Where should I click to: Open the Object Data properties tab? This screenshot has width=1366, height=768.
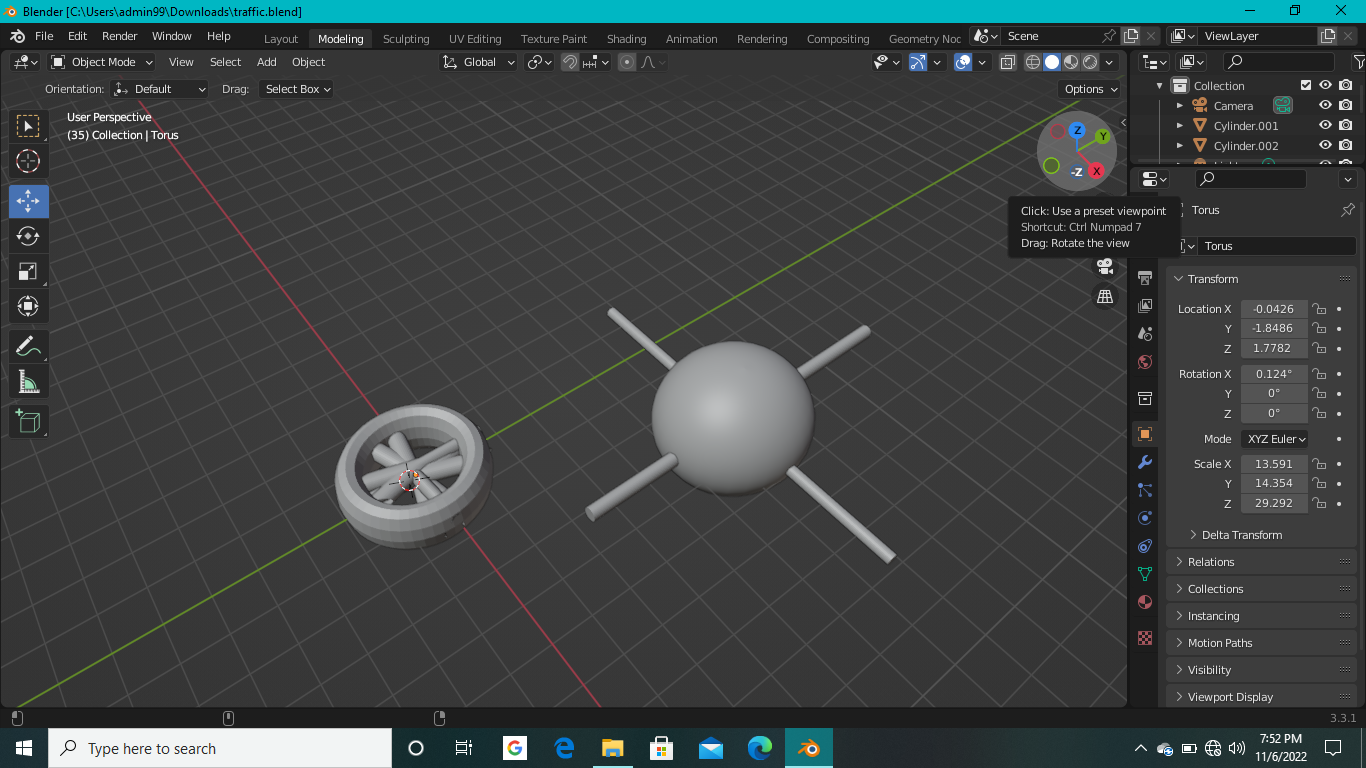point(1145,574)
